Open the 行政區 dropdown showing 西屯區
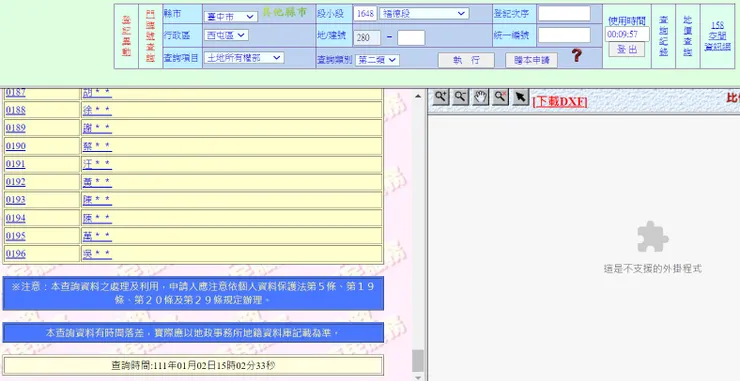 pos(226,35)
